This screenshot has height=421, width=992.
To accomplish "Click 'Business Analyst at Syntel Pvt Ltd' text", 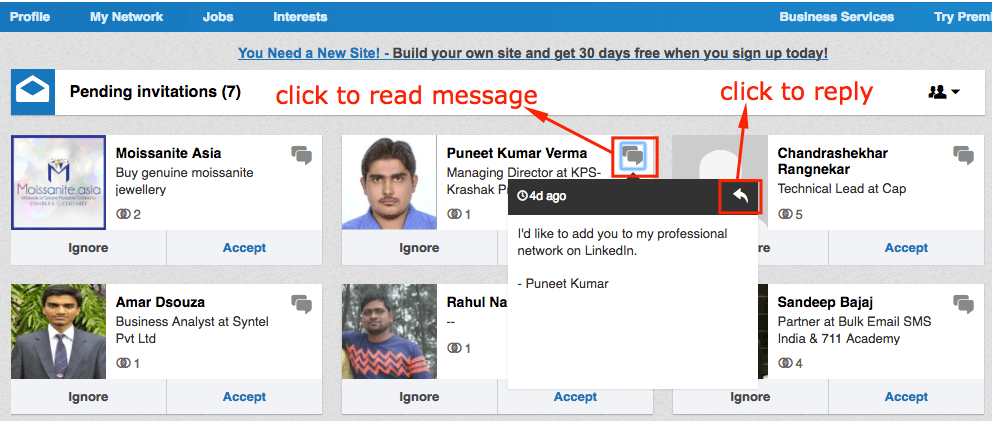I will (x=192, y=330).
